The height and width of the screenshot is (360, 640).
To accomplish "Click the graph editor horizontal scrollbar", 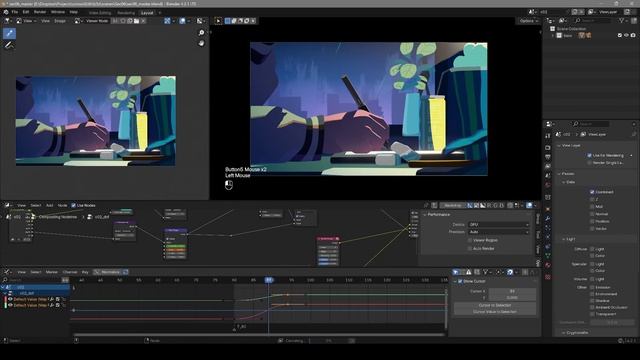I will [x=259, y=335].
